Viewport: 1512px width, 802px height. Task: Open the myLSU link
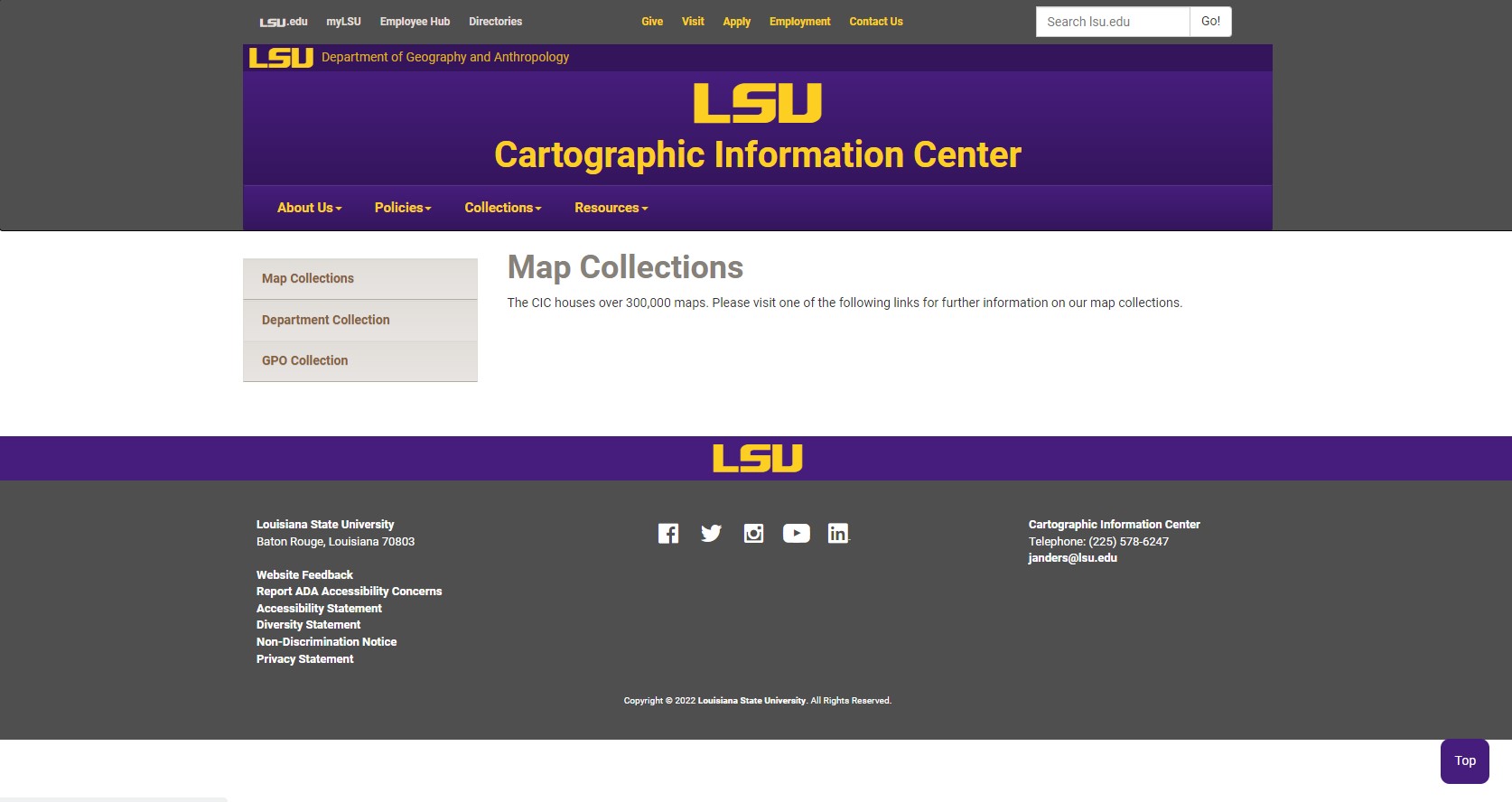tap(343, 22)
